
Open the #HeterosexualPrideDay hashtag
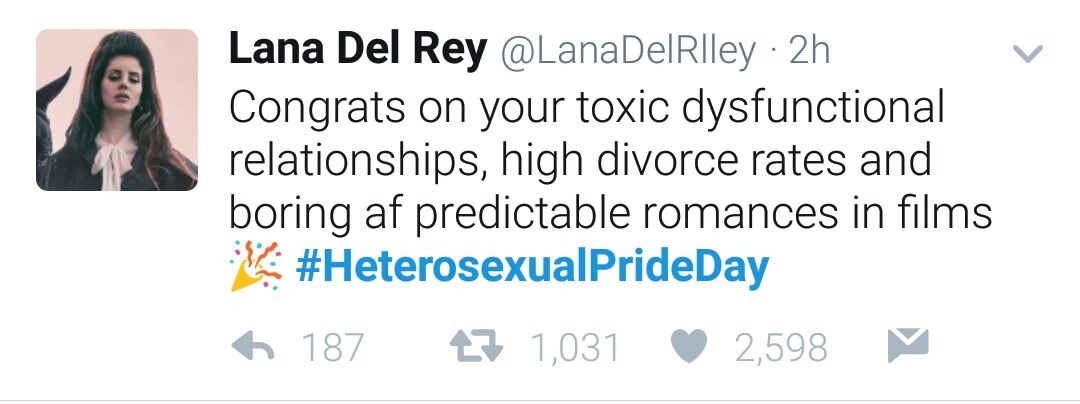click(x=533, y=267)
